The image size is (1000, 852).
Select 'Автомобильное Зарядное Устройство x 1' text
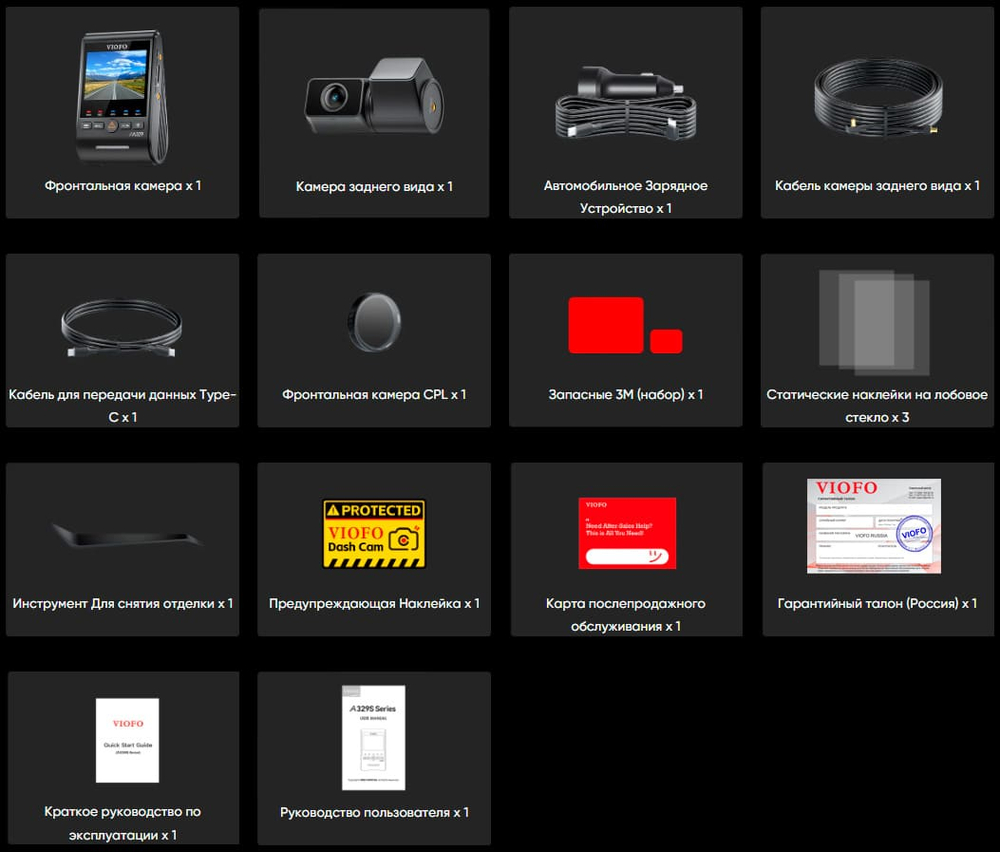[x=626, y=197]
